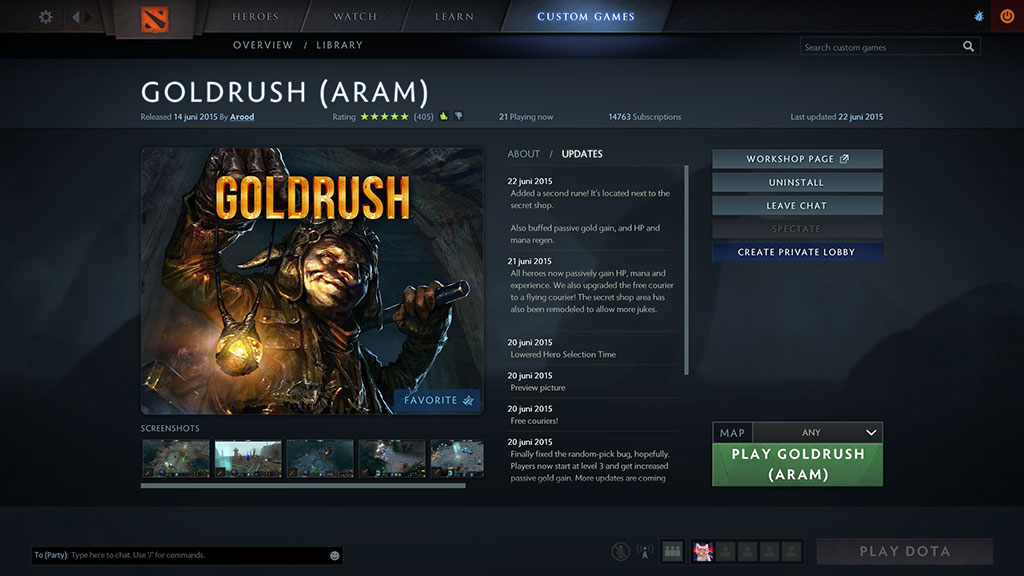Click the search magnifier icon

point(968,47)
